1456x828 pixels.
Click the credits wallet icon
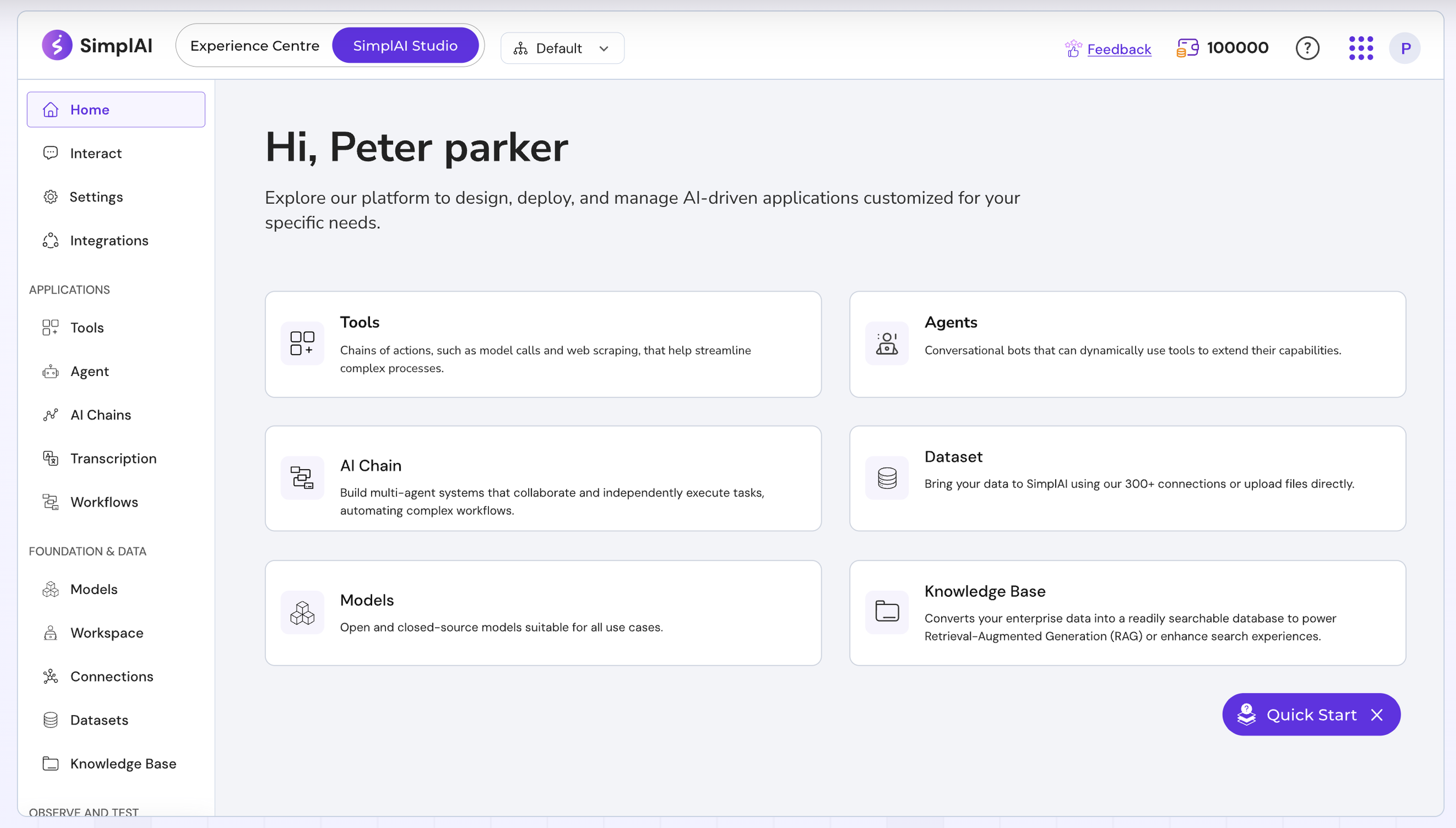tap(1187, 48)
